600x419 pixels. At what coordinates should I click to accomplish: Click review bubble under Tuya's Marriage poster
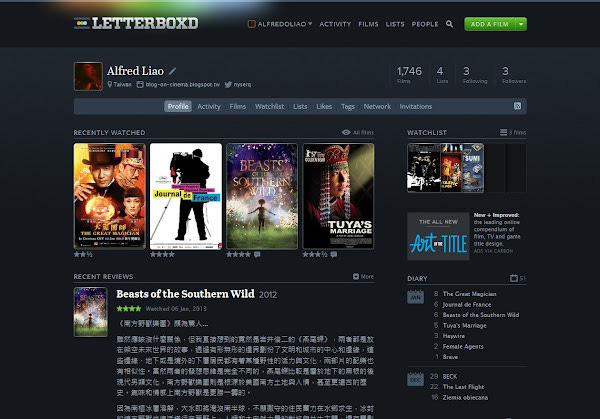pyautogui.click(x=334, y=254)
